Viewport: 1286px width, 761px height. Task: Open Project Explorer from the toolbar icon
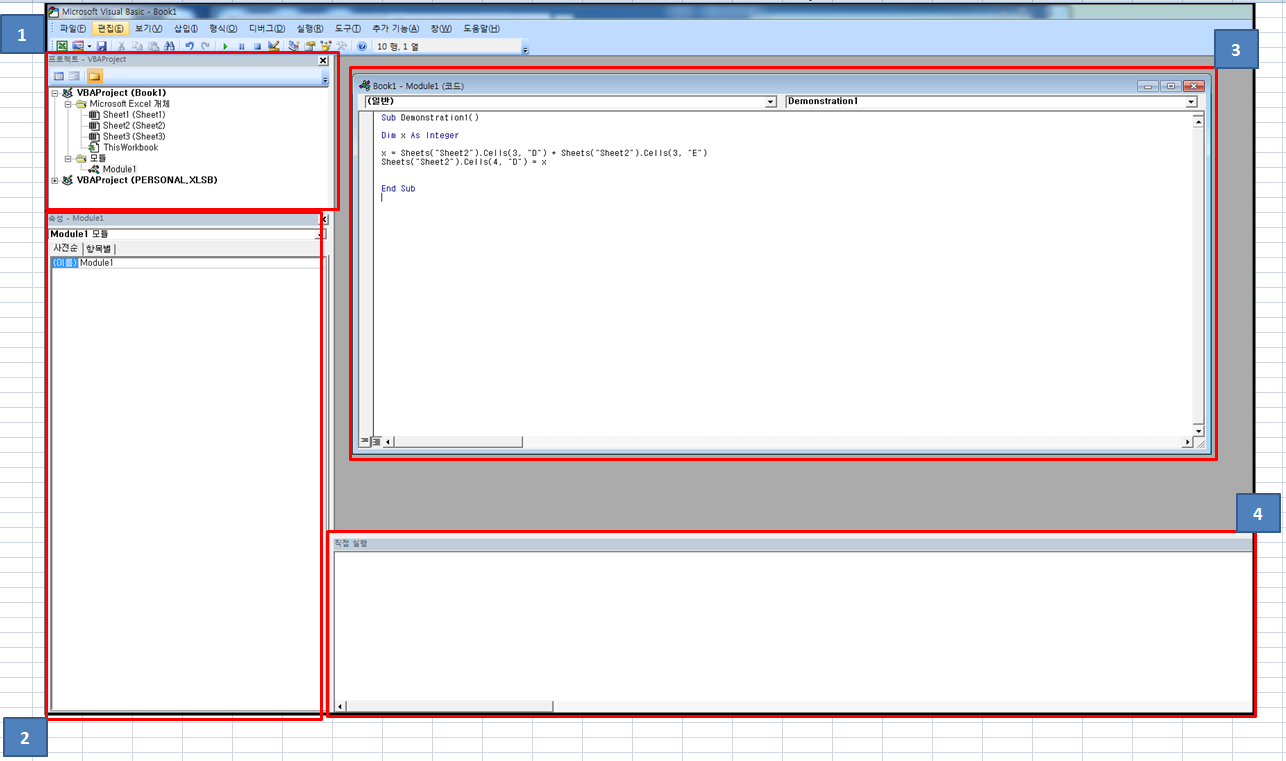pos(294,46)
